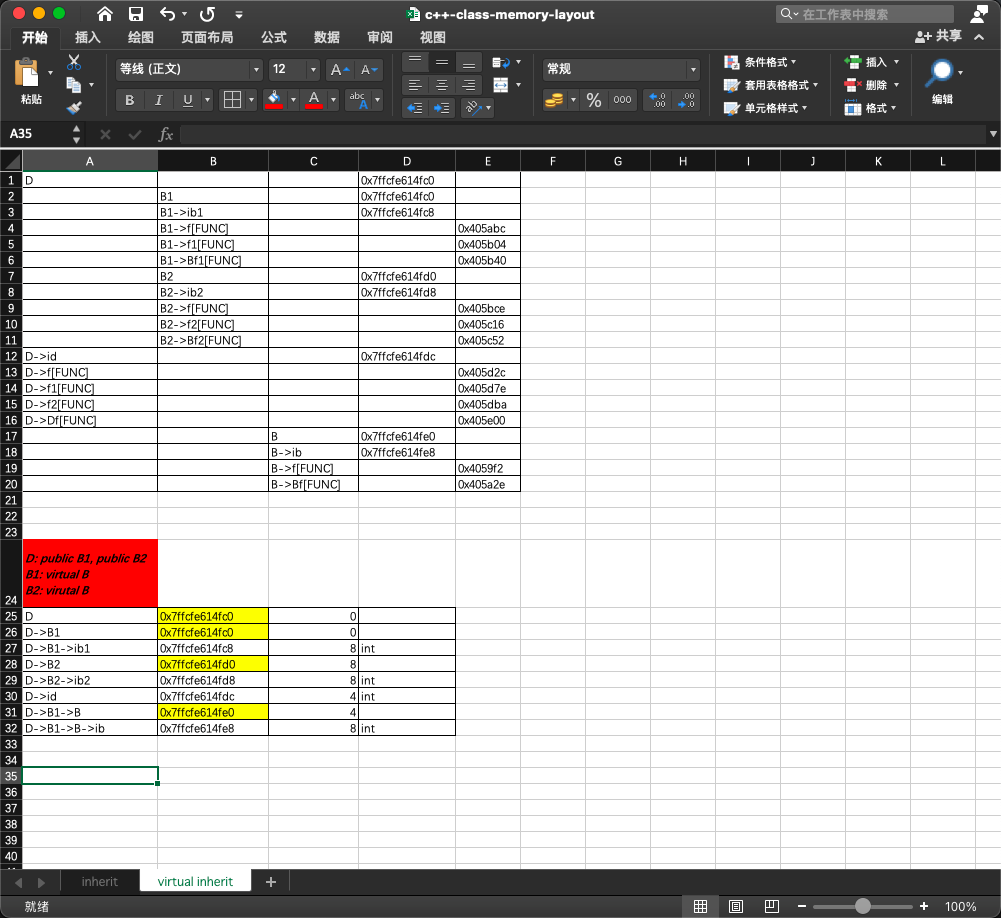Click the Increase Indent icon
Screen dimensions: 1001x918
tap(442, 108)
